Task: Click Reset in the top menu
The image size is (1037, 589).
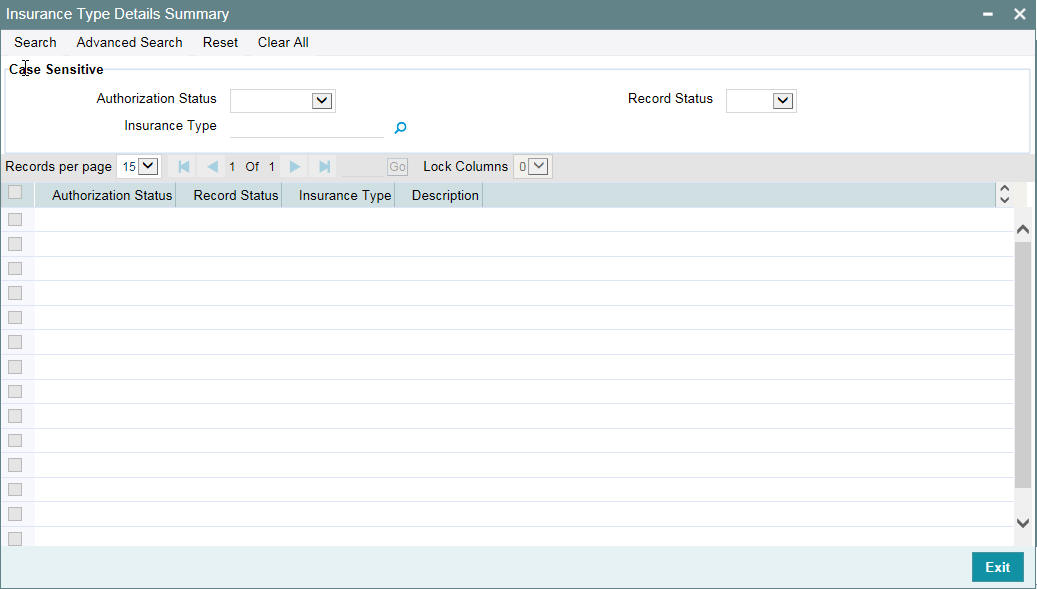Action: pos(220,42)
